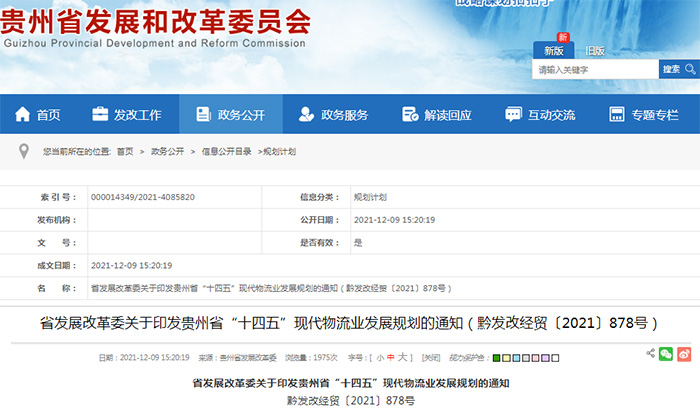Go to 政务公开 in breadcrumb
This screenshot has height=411, width=700.
pyautogui.click(x=167, y=152)
